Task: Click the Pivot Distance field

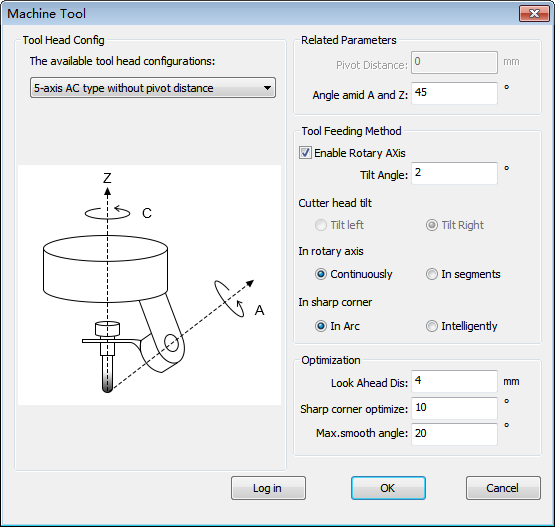Action: (454, 63)
